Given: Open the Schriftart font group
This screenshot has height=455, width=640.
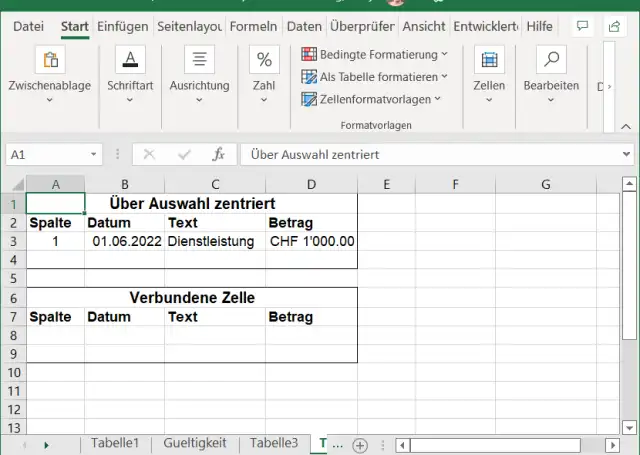Looking at the screenshot, I should (x=130, y=70).
